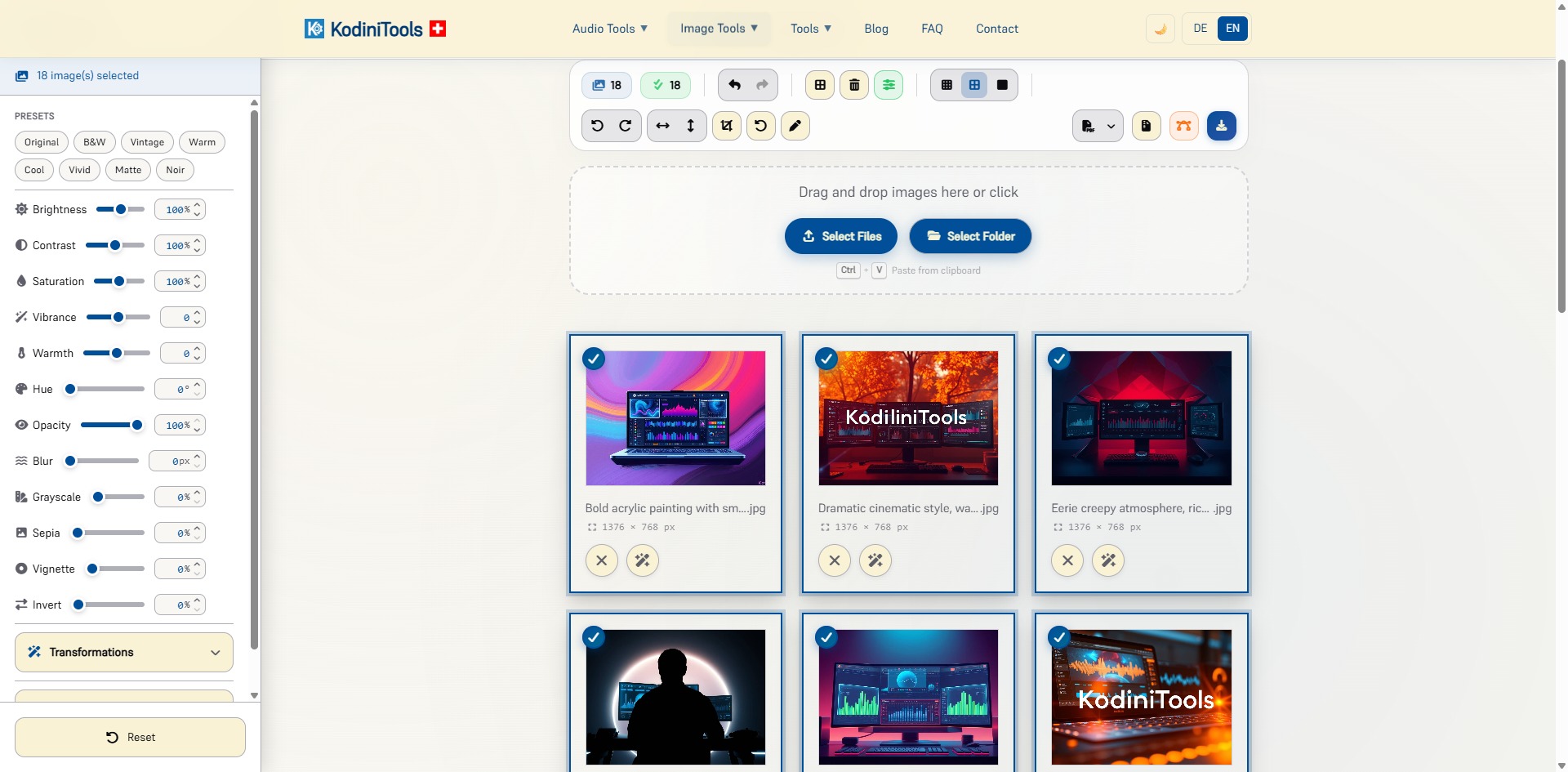The width and height of the screenshot is (1568, 772).
Task: Open magic wand for Eerie creepy image
Action: [x=1108, y=560]
